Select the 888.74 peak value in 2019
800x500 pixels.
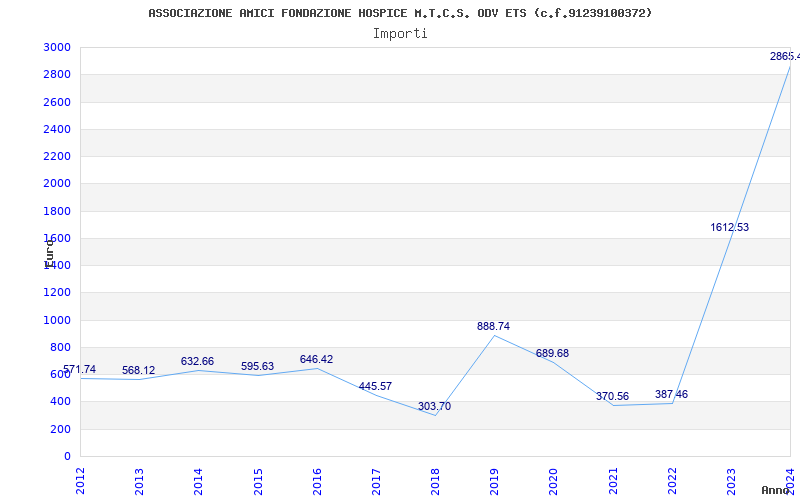click(493, 327)
